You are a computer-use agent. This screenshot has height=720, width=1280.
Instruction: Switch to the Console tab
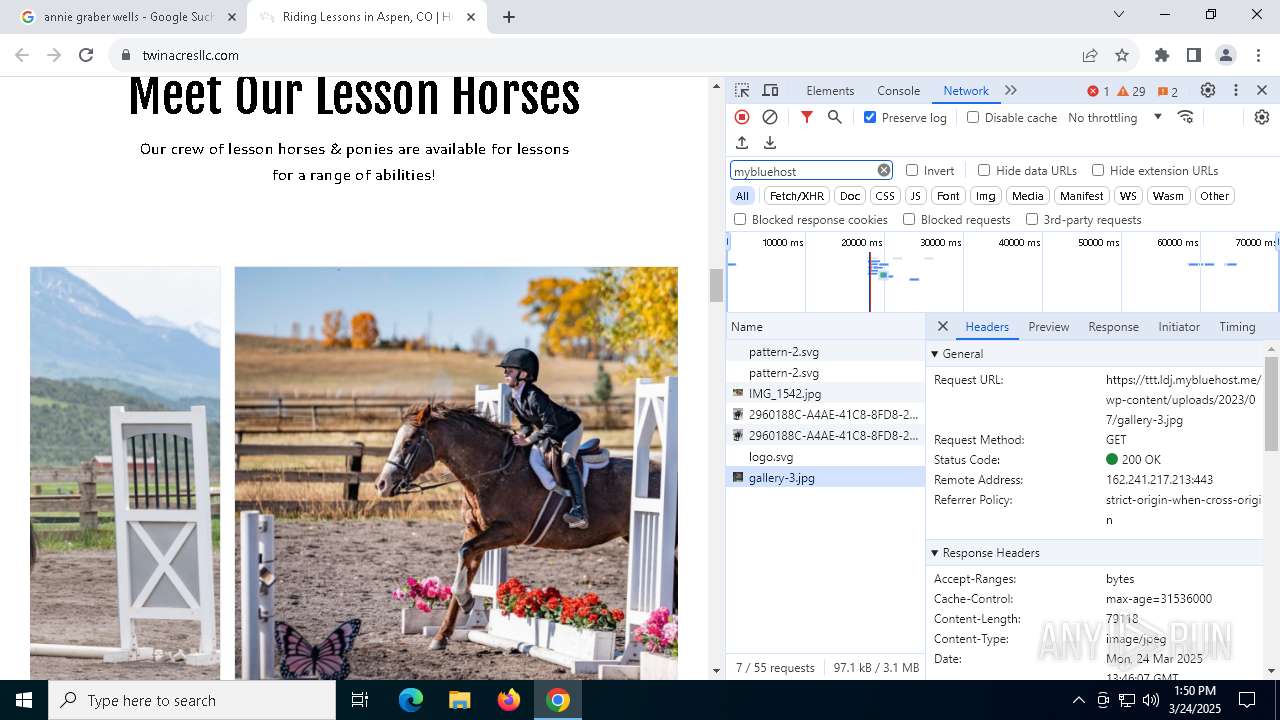click(898, 90)
